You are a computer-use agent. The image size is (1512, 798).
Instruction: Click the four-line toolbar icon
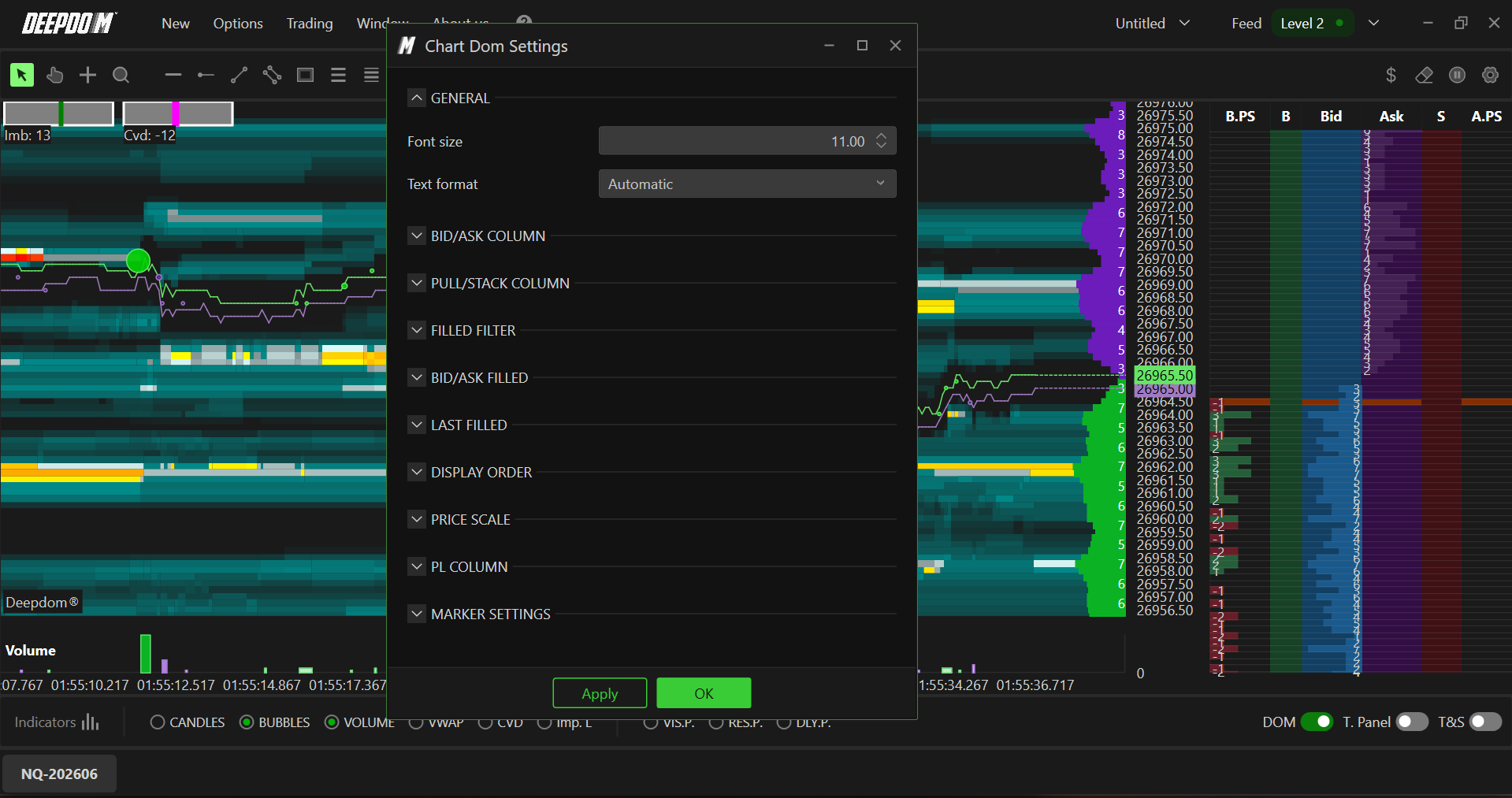click(x=371, y=75)
